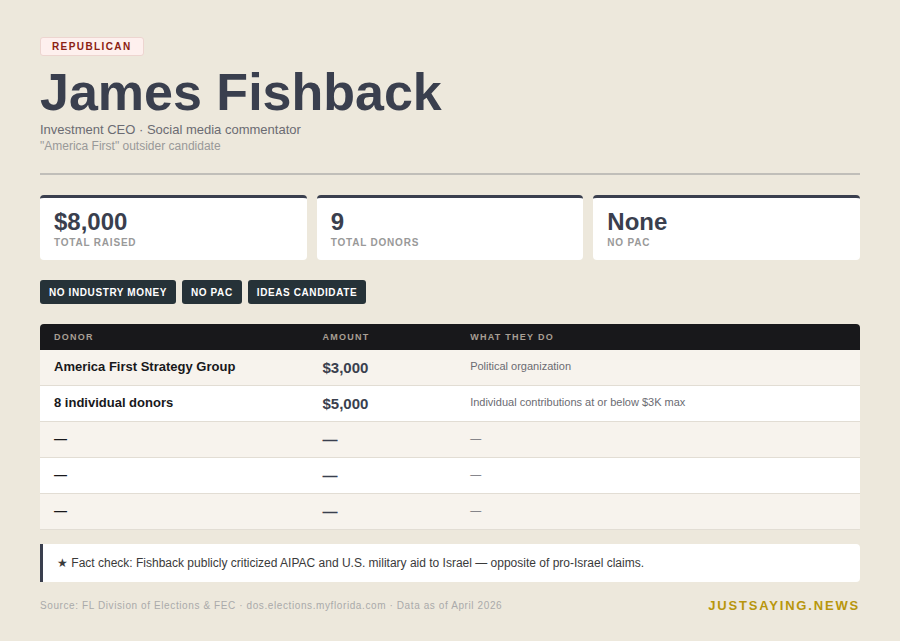Open the $8,000 Total Raised card

[173, 228]
